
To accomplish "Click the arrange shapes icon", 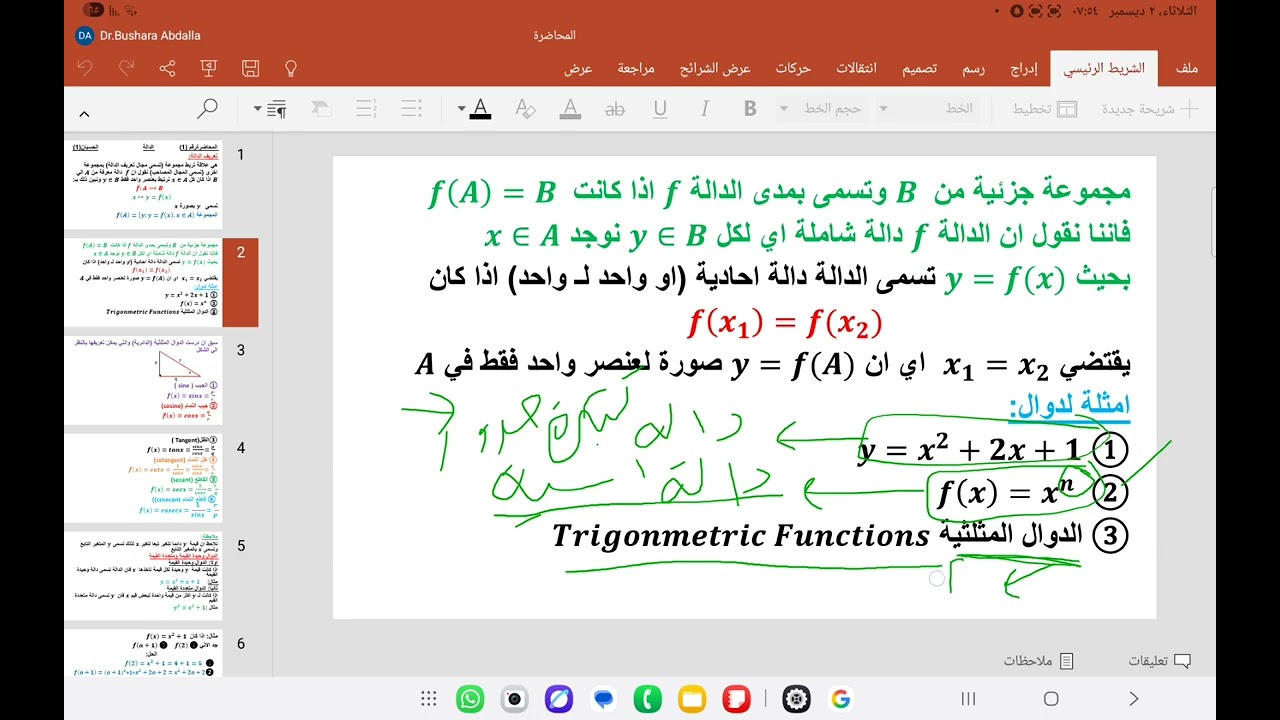I will click(x=321, y=108).
